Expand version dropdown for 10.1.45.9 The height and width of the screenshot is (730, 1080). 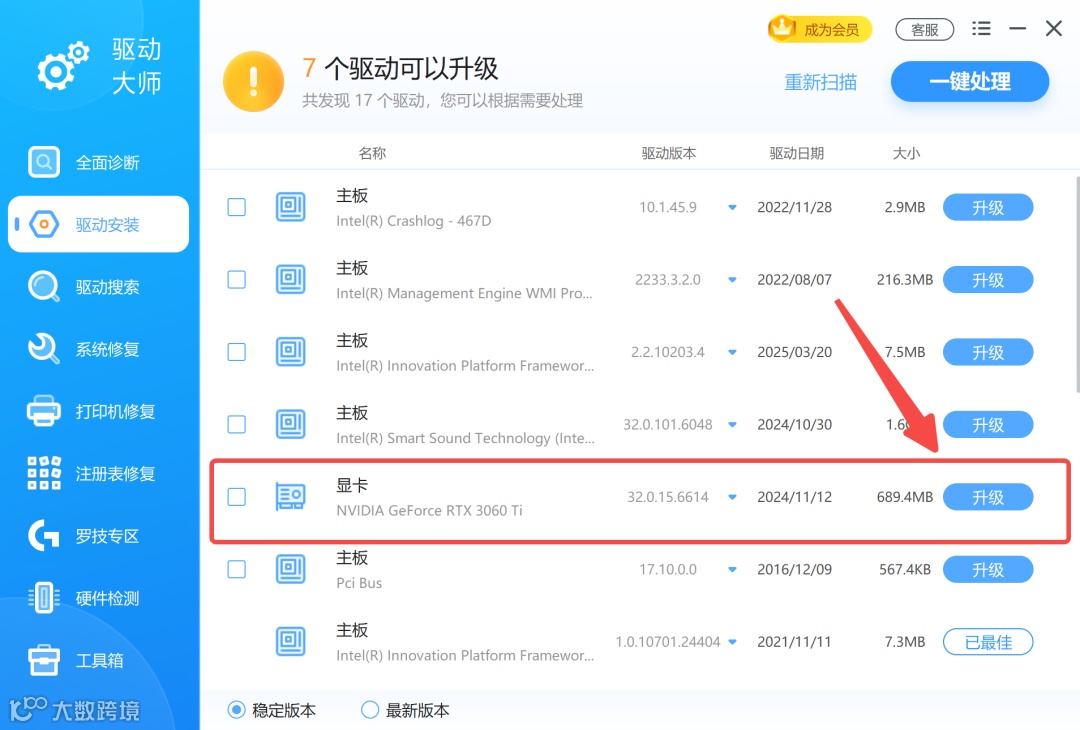[732, 207]
